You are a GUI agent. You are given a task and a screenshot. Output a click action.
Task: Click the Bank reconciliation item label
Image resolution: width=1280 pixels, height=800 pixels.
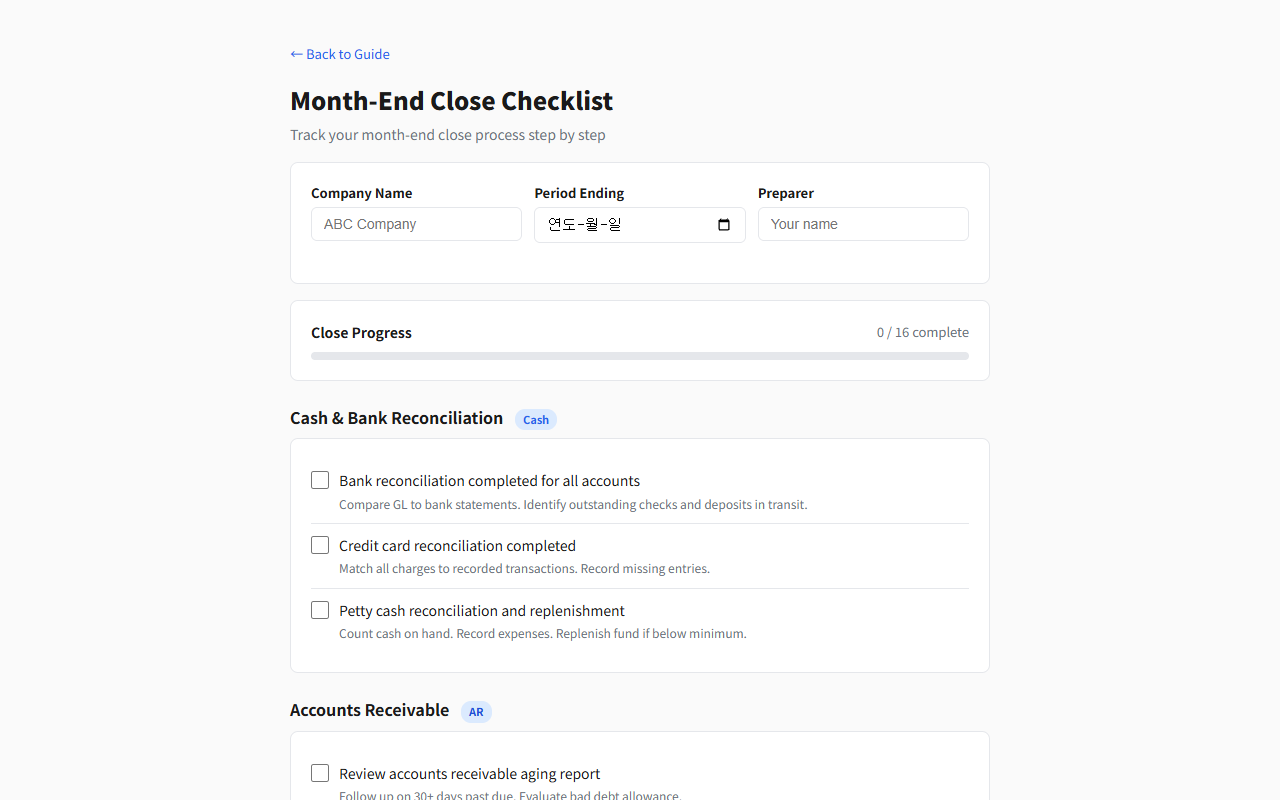[489, 481]
